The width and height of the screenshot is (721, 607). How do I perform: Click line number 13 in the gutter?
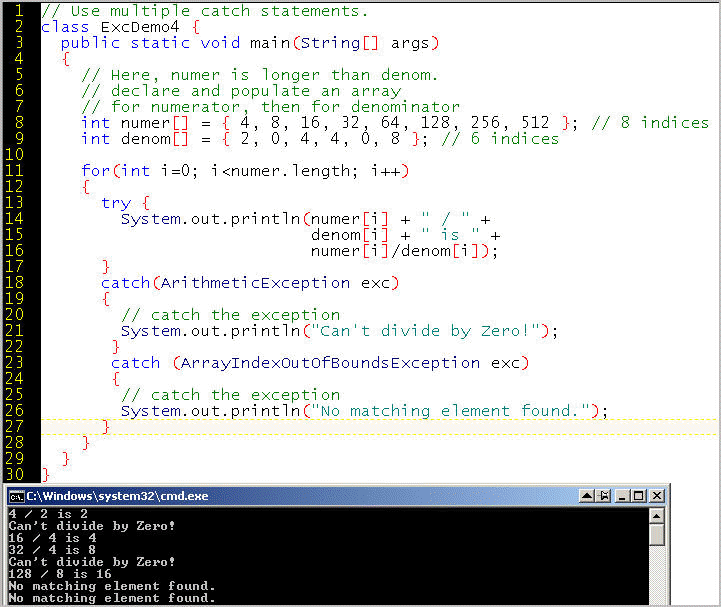tap(14, 202)
